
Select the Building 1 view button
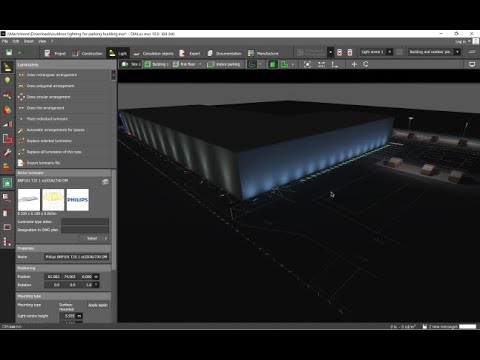tap(157, 64)
